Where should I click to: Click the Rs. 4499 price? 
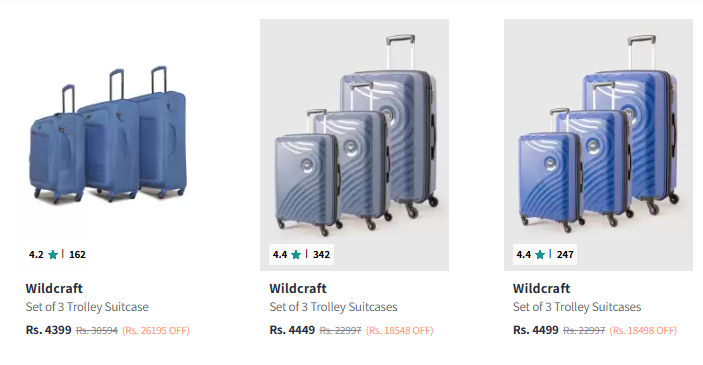(x=536, y=330)
